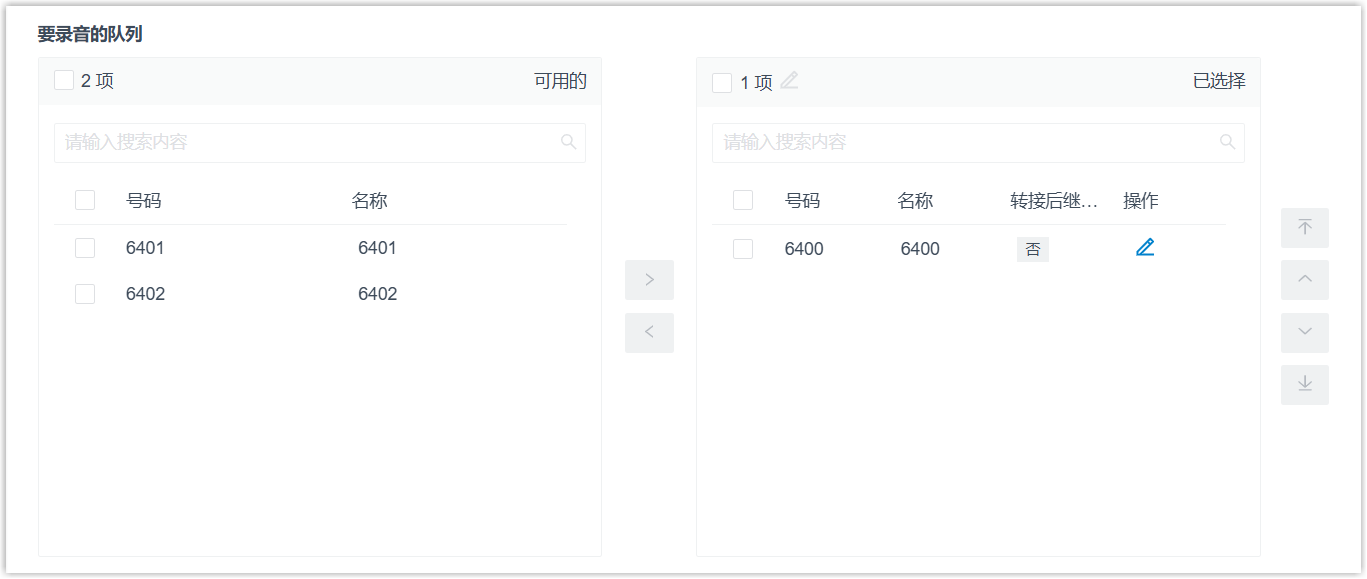The width and height of the screenshot is (1367, 579).
Task: Move selected queue up one position
Action: coord(1305,280)
